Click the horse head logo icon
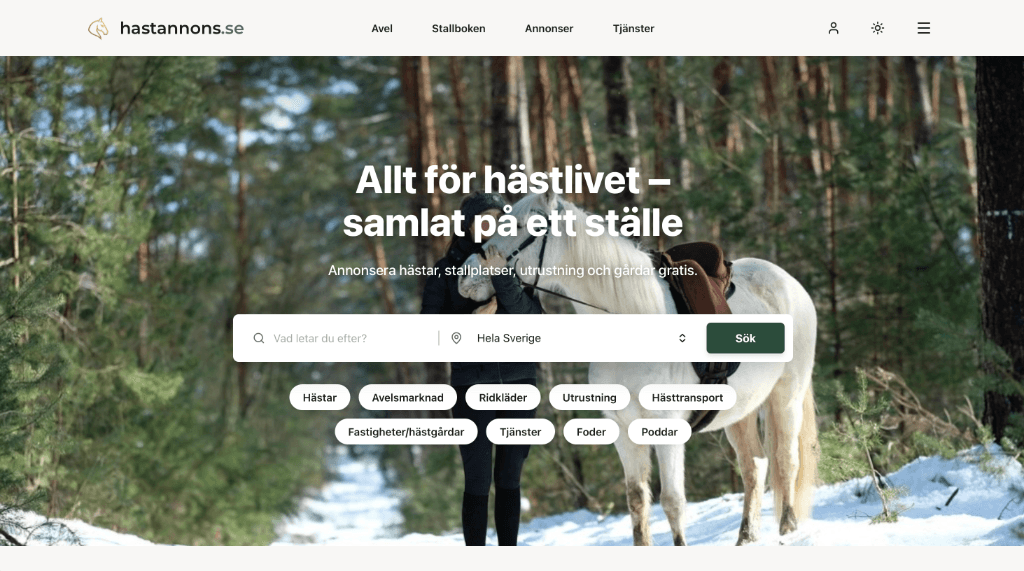Viewport: 1024px width, 571px height. pyautogui.click(x=98, y=28)
